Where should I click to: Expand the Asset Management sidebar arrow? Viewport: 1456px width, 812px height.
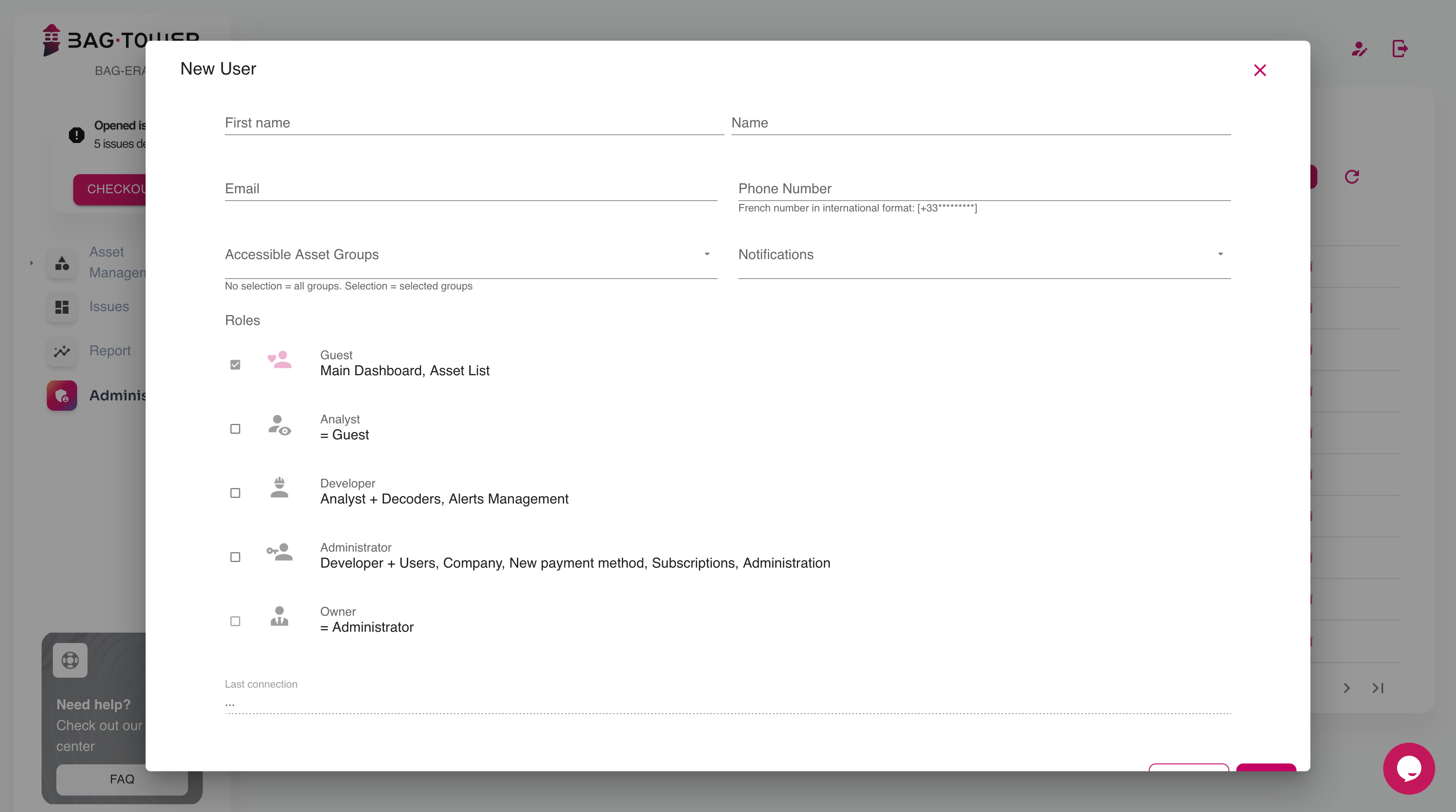[x=32, y=263]
